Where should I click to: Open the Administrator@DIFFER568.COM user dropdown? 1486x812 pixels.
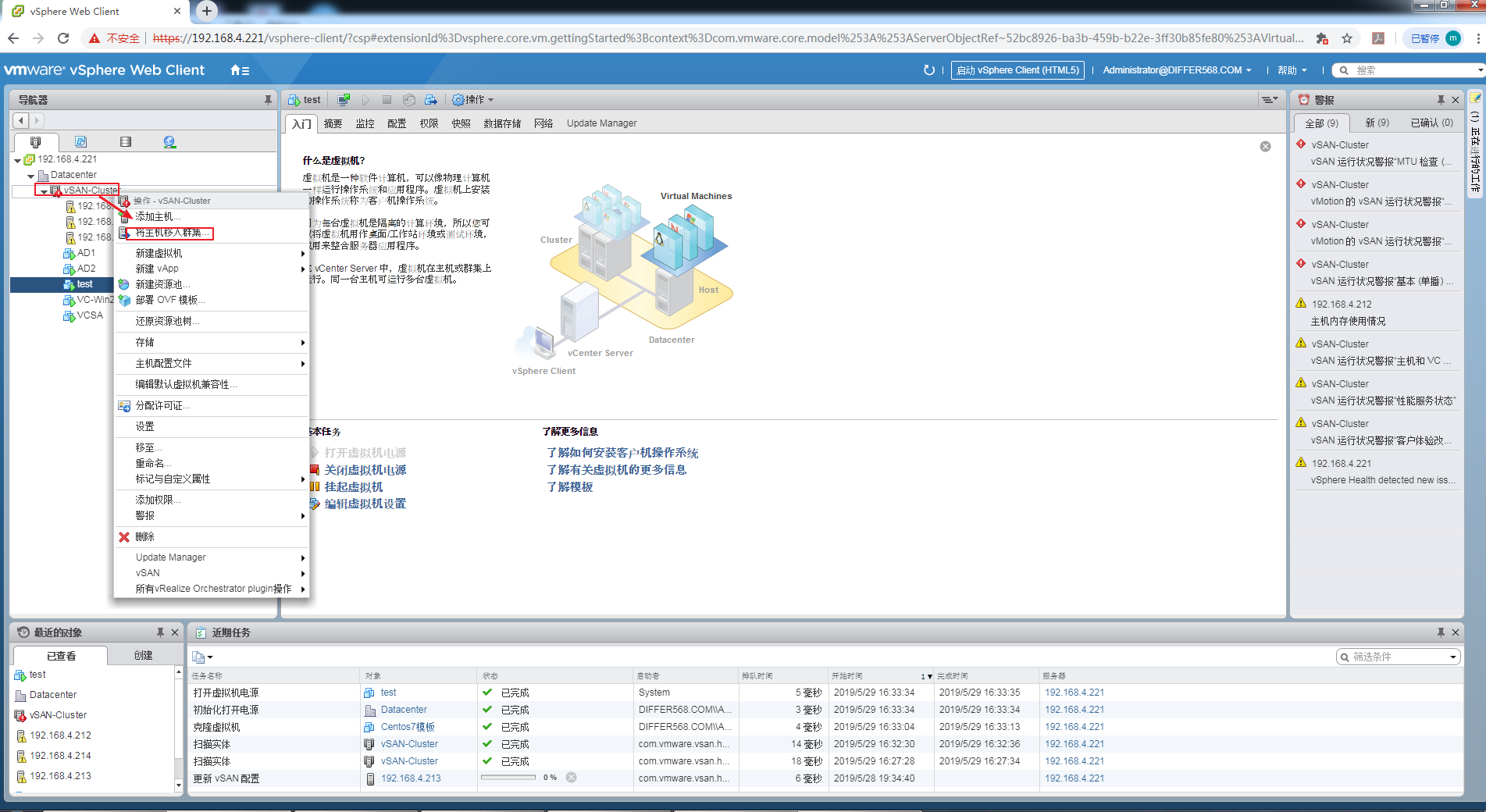point(1177,70)
